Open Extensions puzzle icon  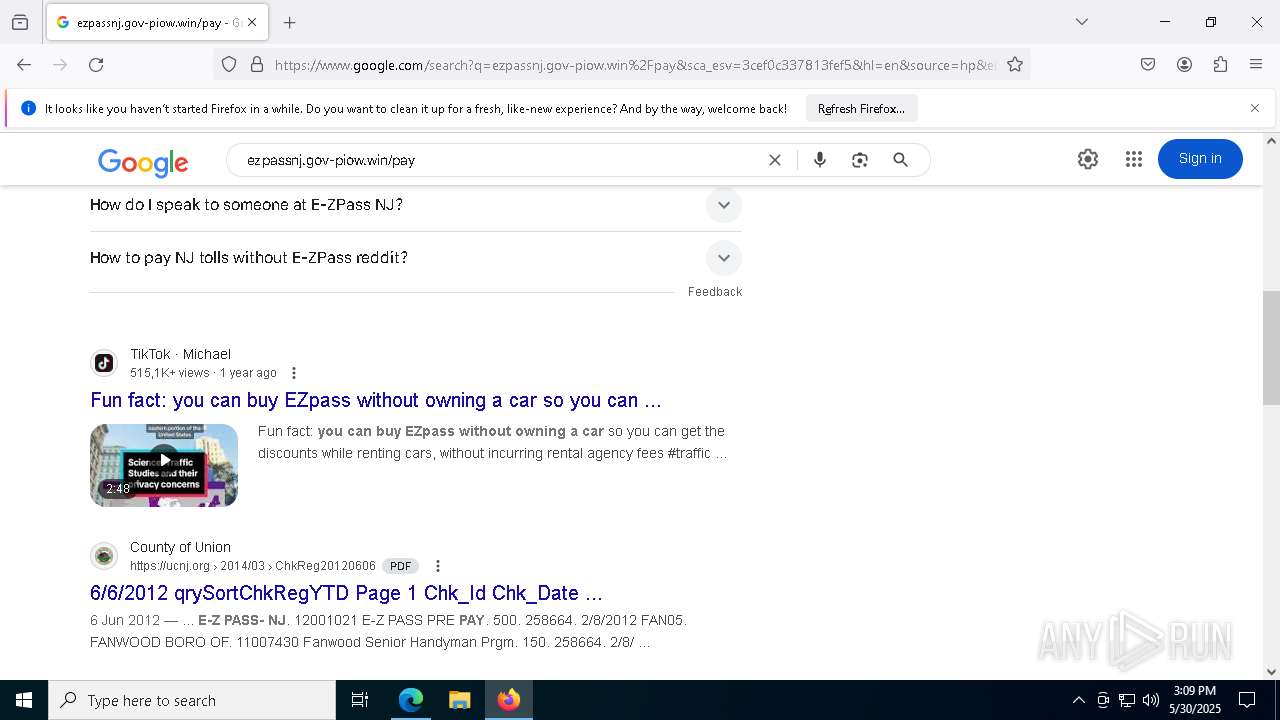1220,64
